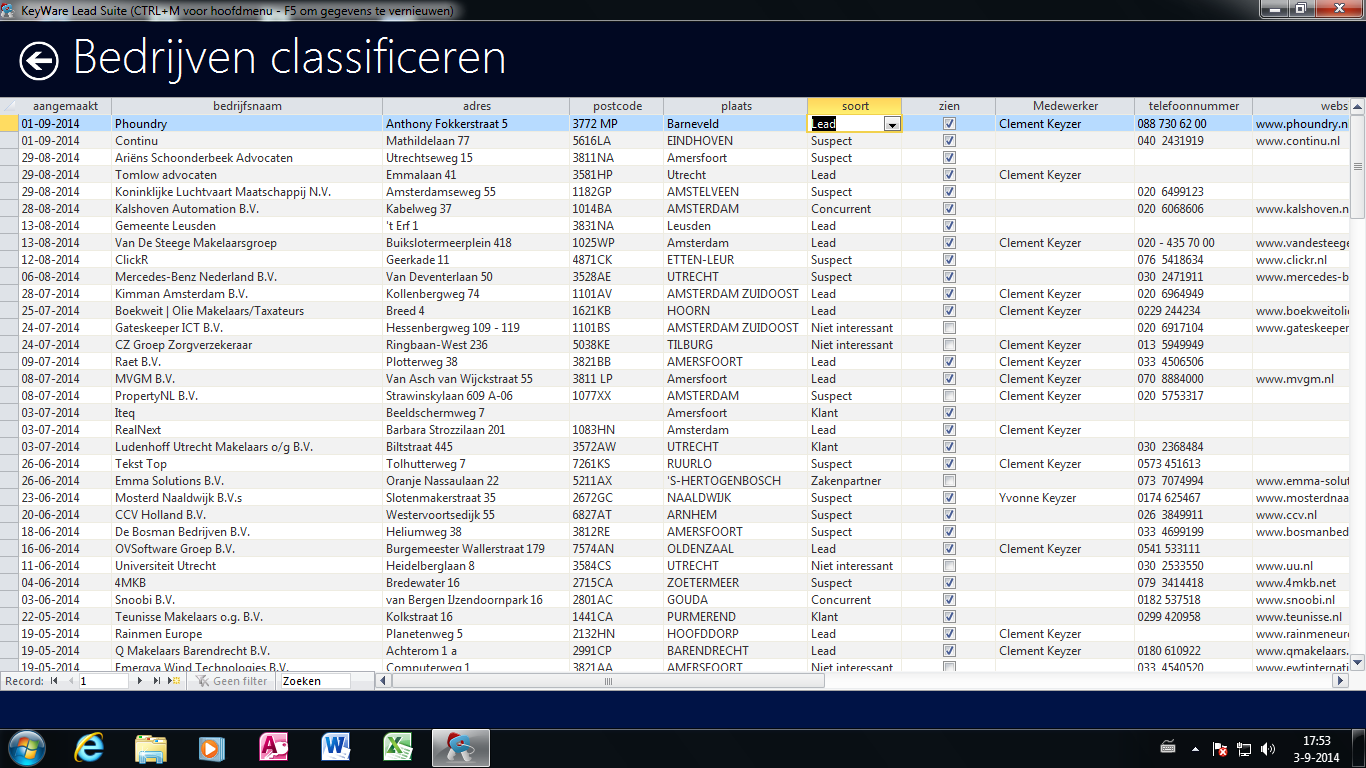Click the back arrow beside Bedrijven classificeren
The height and width of the screenshot is (768, 1366).
(x=39, y=61)
